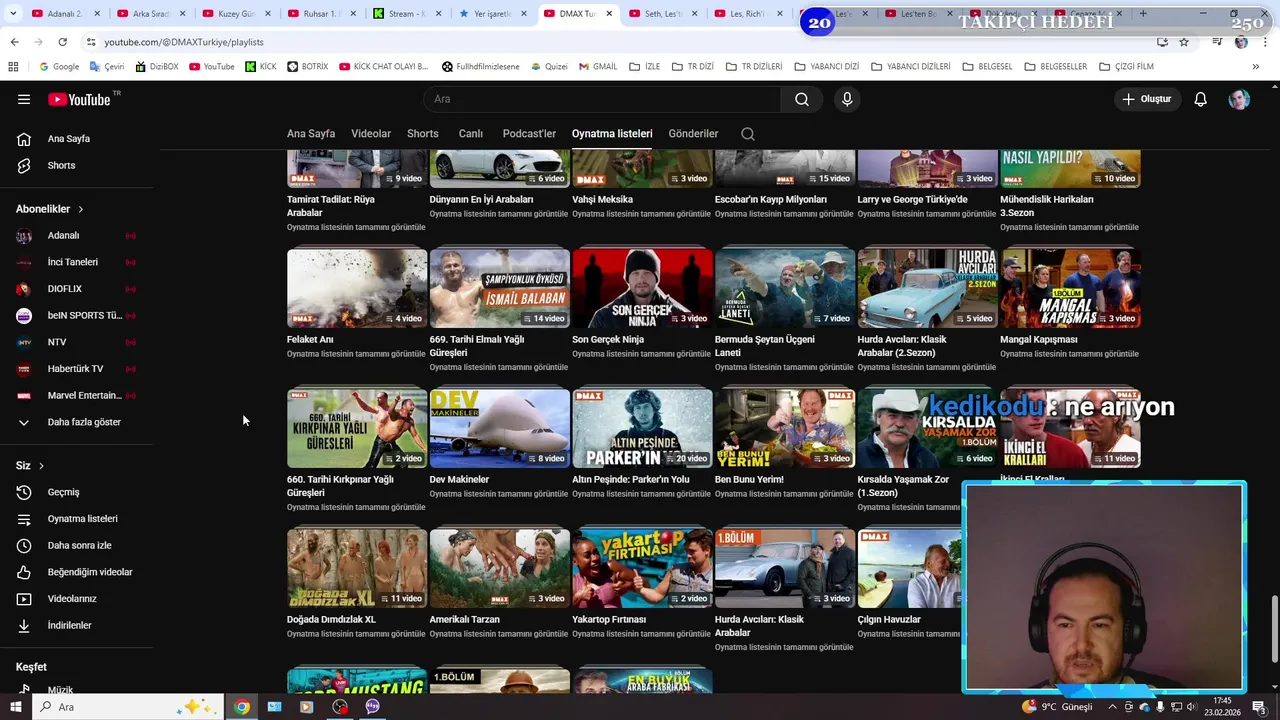Open the ÇİZGİ FİLM bookmark folder
The image size is (1280, 720).
tap(1126, 67)
